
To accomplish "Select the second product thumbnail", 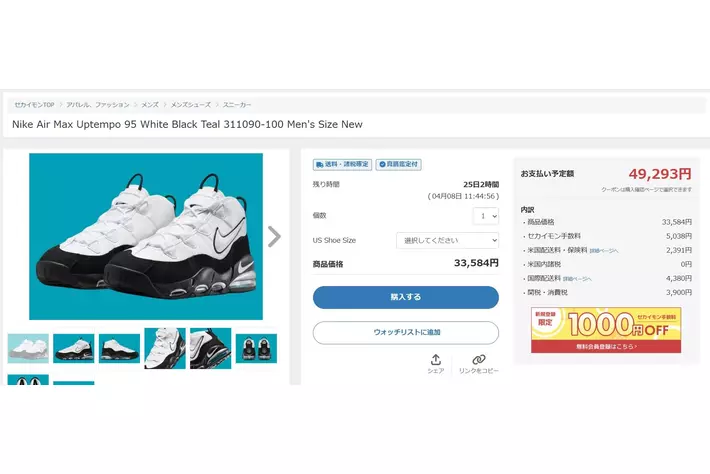I will [x=74, y=348].
